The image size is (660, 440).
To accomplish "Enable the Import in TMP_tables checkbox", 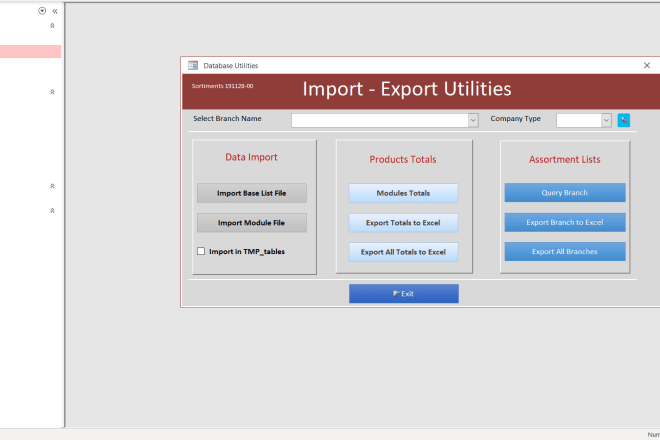I will click(201, 251).
